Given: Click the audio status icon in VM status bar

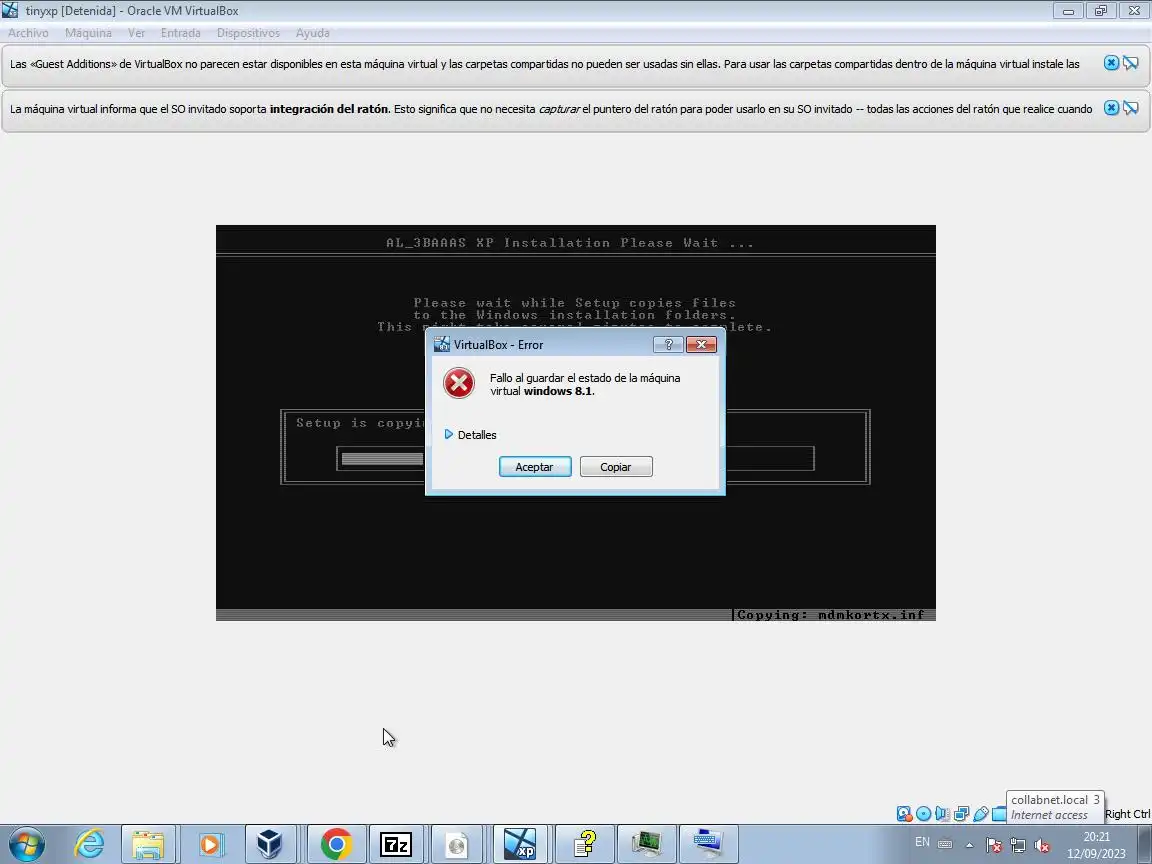Looking at the screenshot, I should 942,813.
